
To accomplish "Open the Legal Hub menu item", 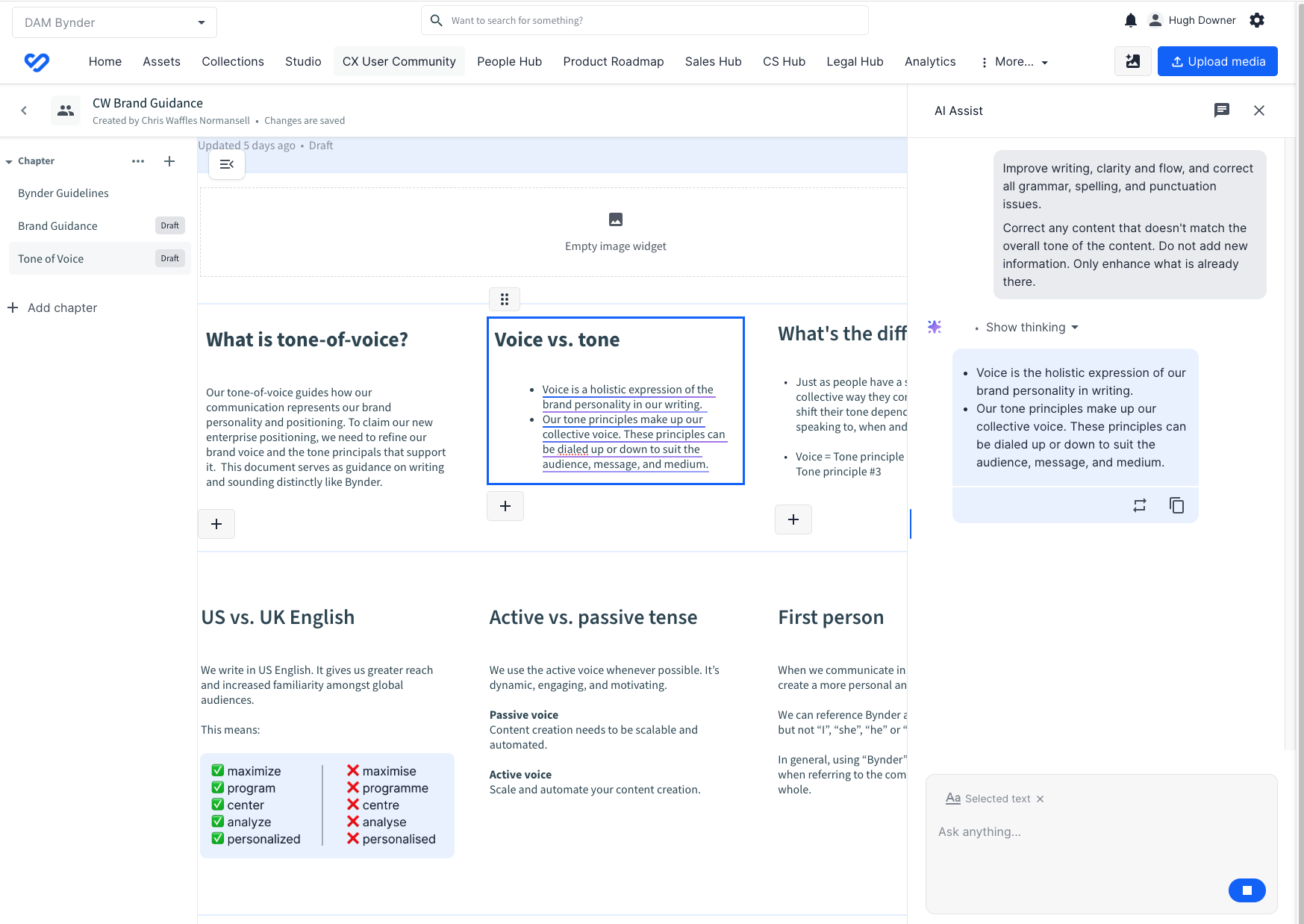I will pos(855,61).
